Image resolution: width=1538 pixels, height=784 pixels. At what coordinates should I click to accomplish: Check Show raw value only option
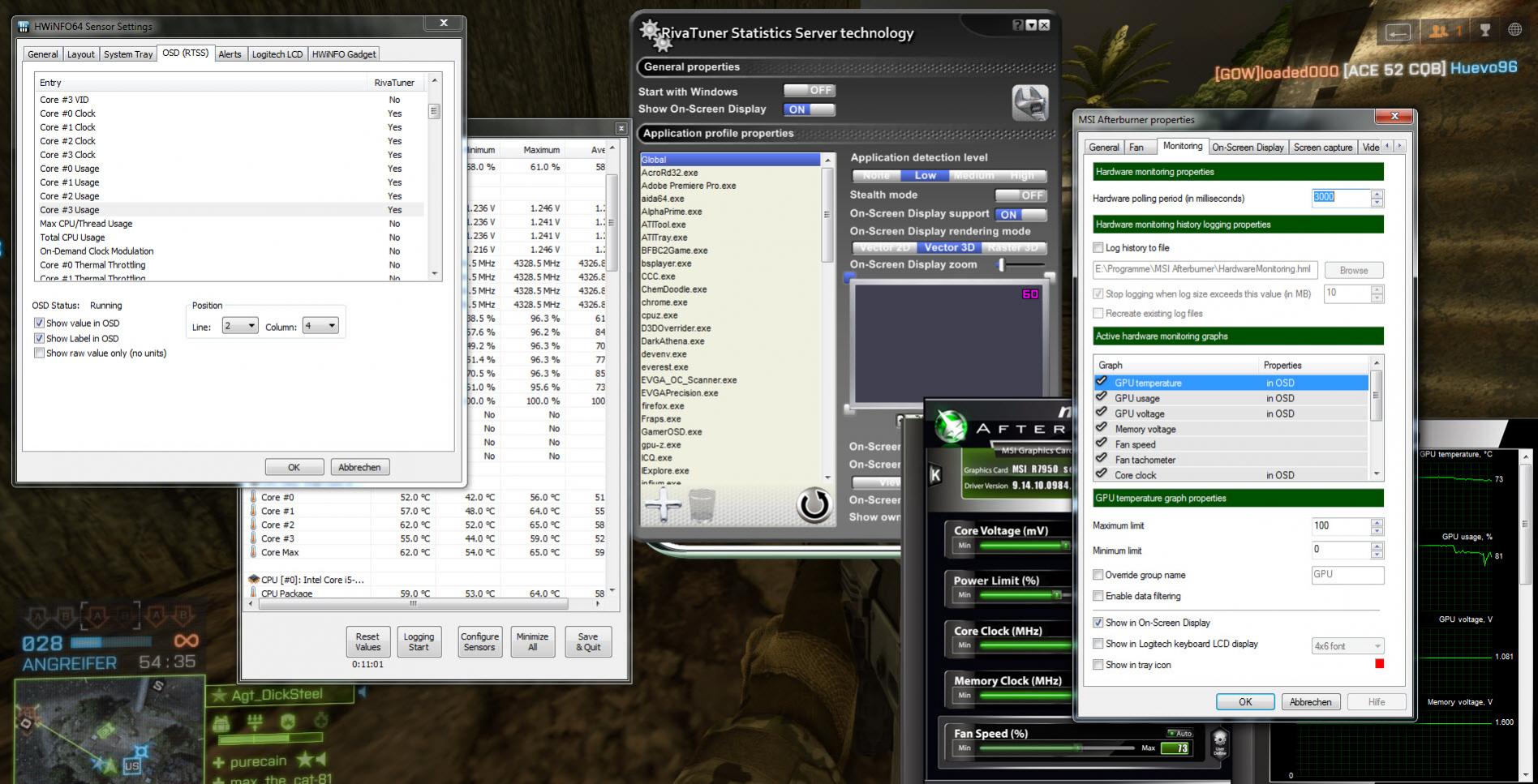[x=39, y=353]
